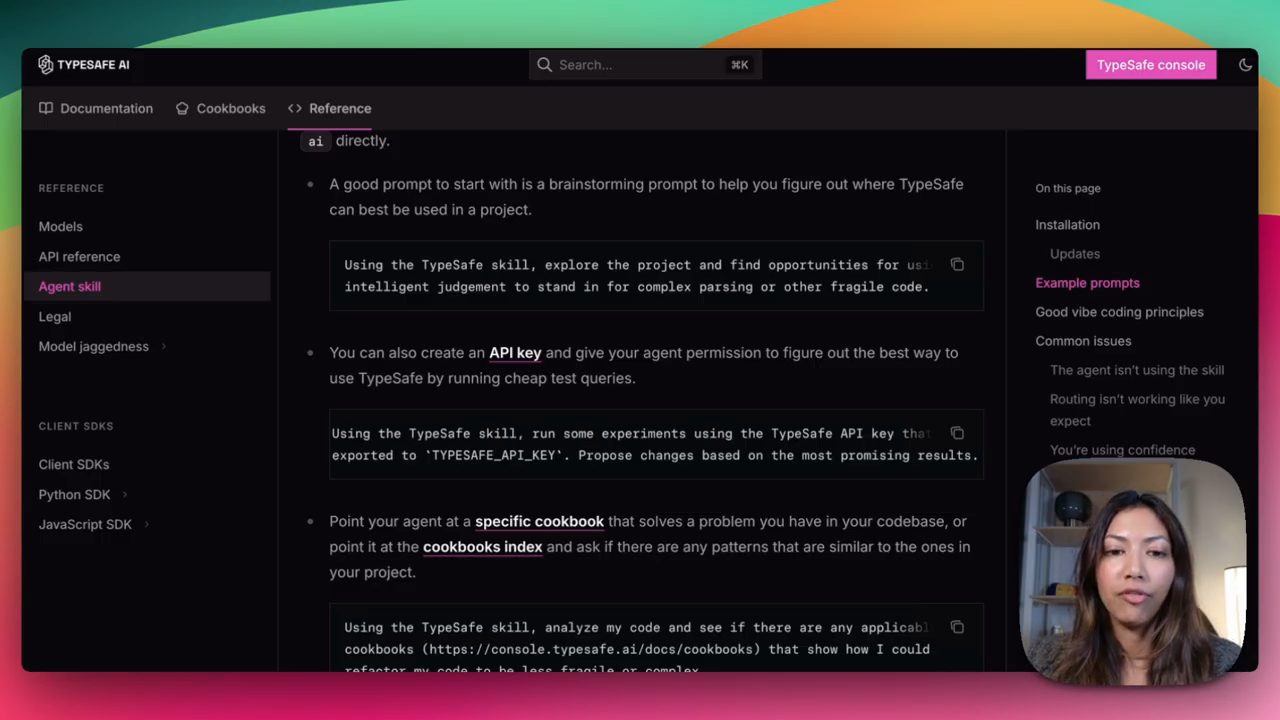The height and width of the screenshot is (720, 1280).
Task: Jump to The agent isn't using the skill
Action: point(1137,370)
